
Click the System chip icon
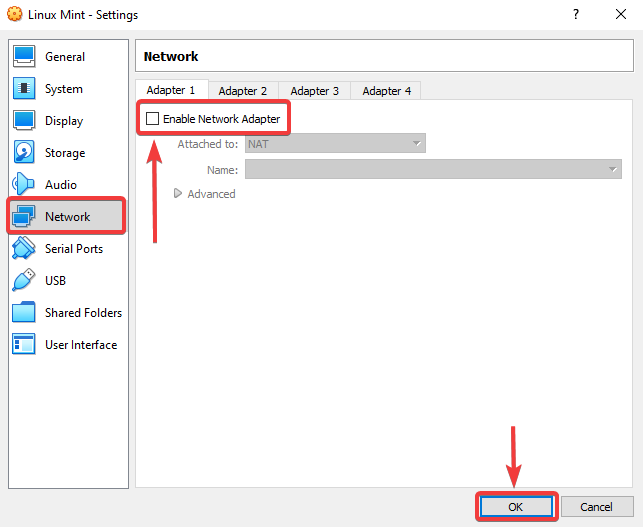(x=24, y=88)
